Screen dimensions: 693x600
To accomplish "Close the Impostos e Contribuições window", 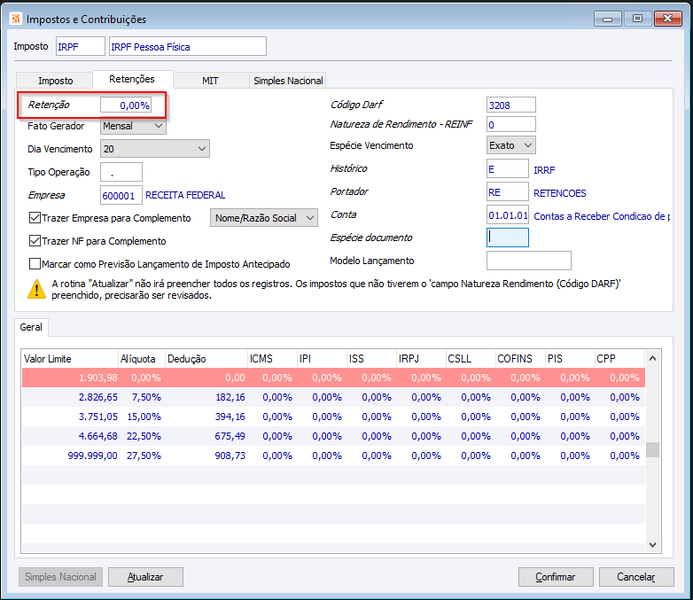I will point(667,19).
